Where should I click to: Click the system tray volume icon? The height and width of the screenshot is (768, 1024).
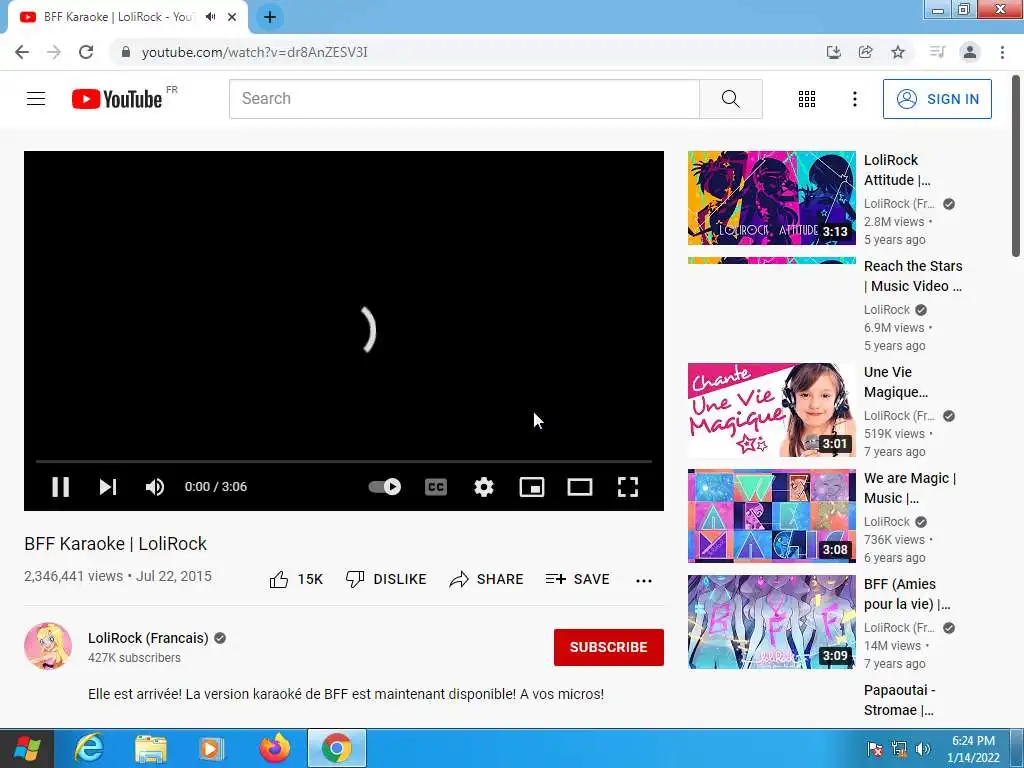coord(922,748)
